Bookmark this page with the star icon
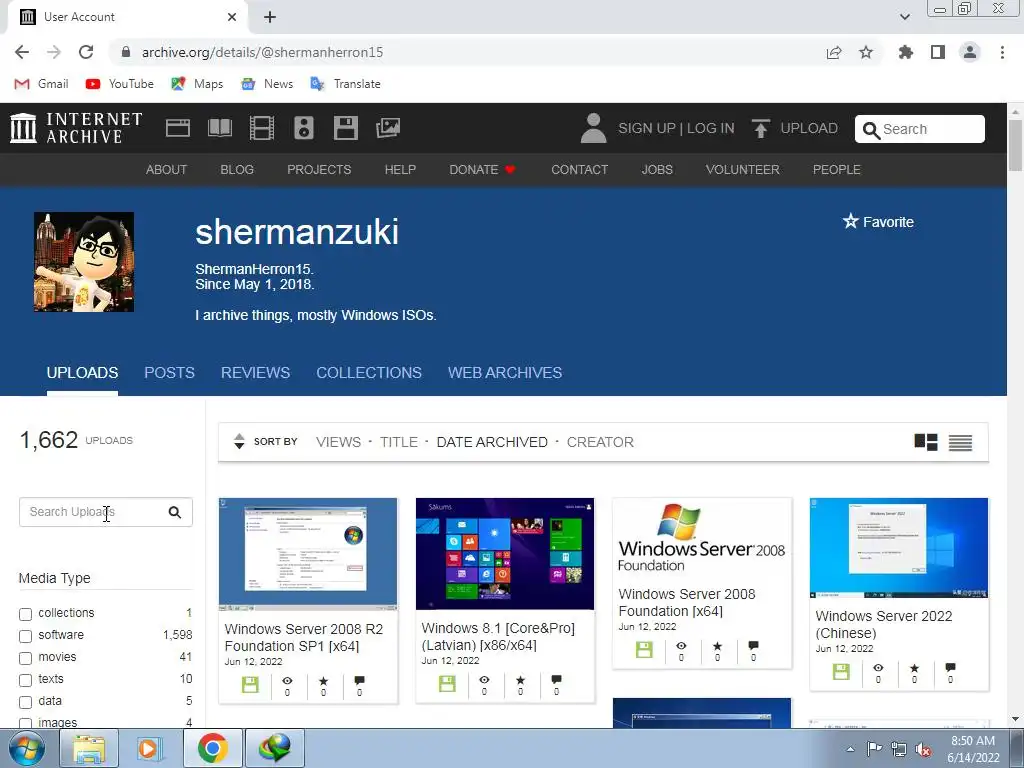The height and width of the screenshot is (768, 1024). point(866,52)
